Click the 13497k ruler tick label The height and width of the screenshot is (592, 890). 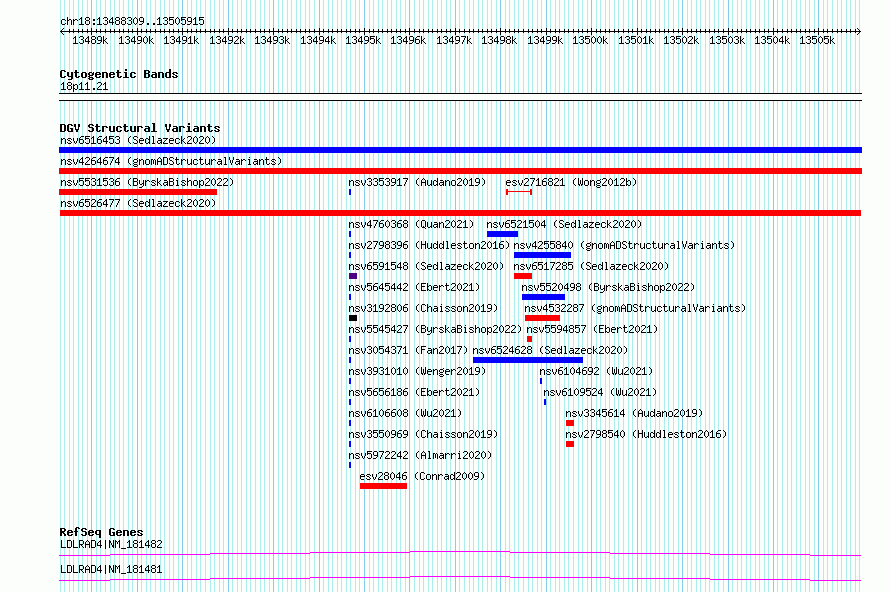(454, 40)
